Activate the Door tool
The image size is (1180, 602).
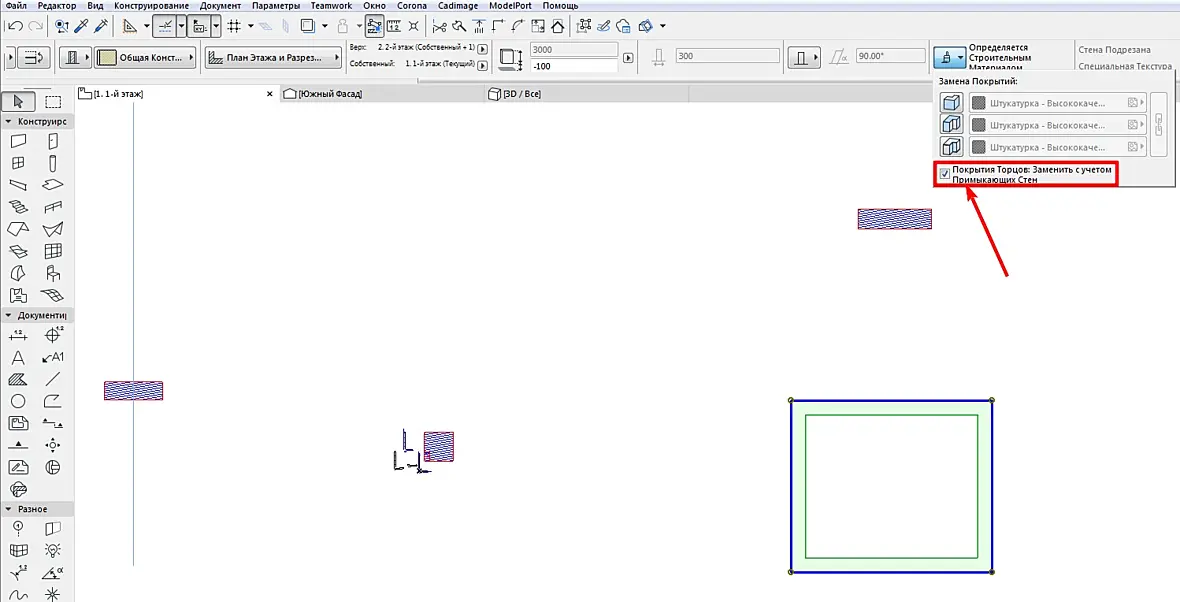coord(53,141)
